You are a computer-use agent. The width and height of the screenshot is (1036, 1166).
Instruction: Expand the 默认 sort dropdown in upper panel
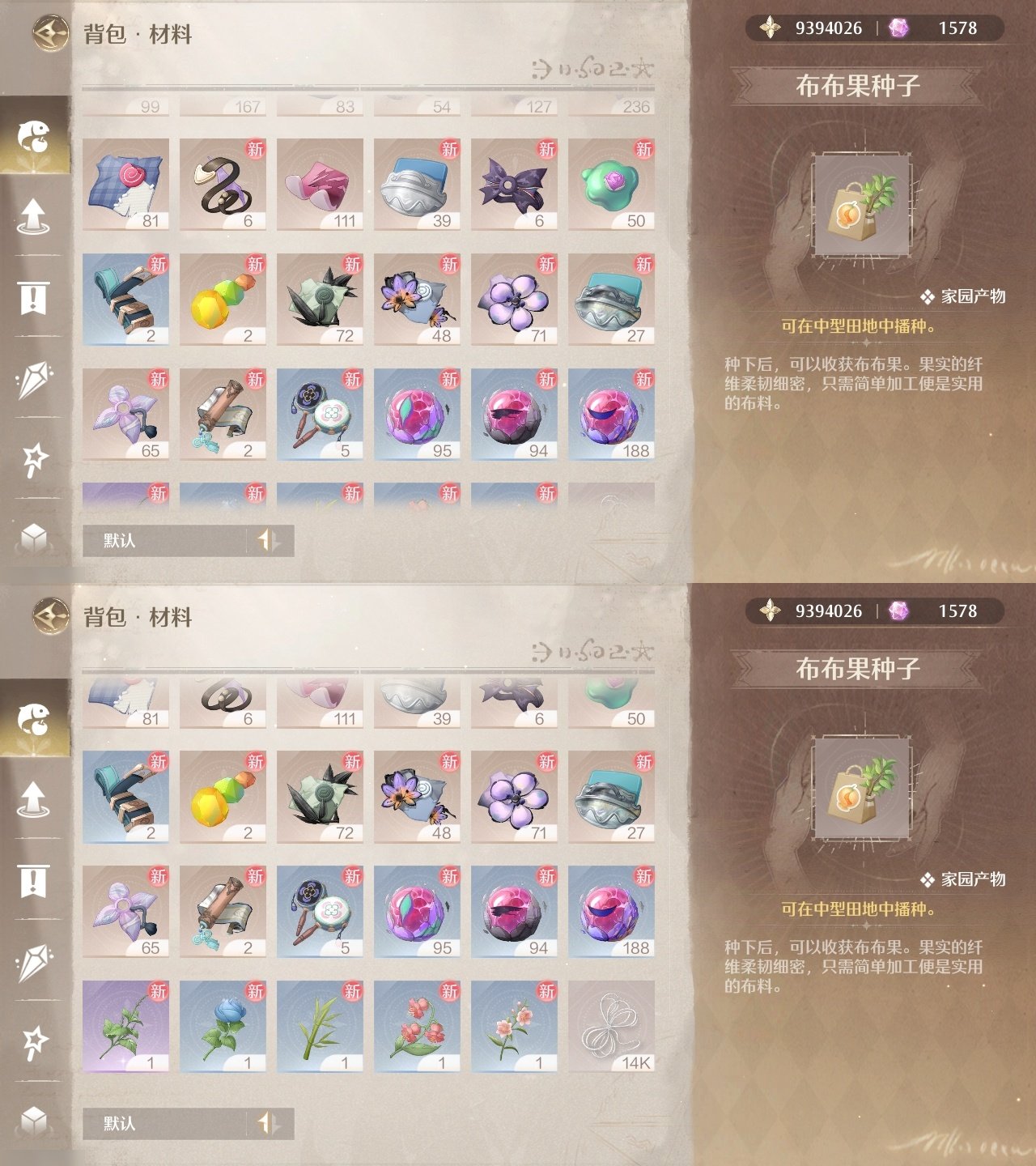(x=164, y=541)
